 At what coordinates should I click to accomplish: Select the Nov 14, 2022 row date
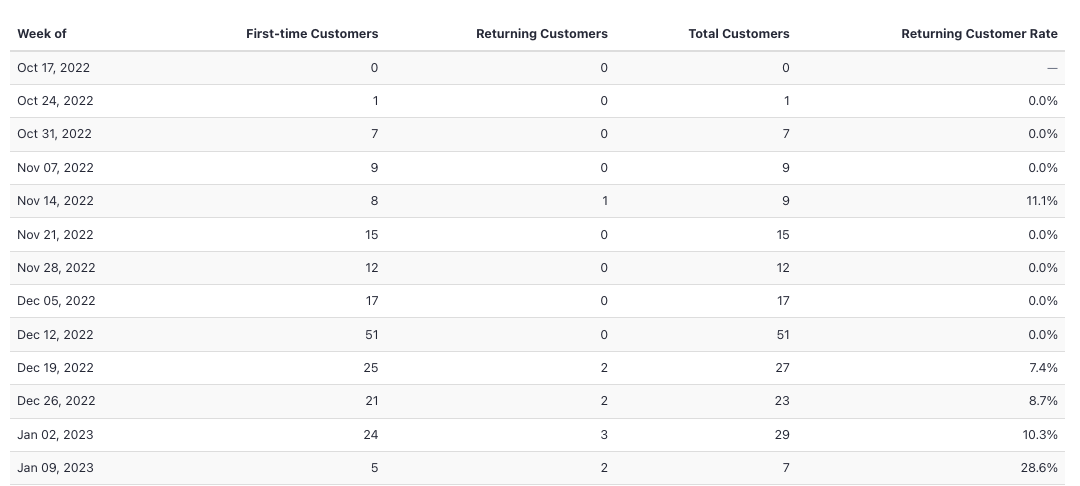(x=55, y=200)
